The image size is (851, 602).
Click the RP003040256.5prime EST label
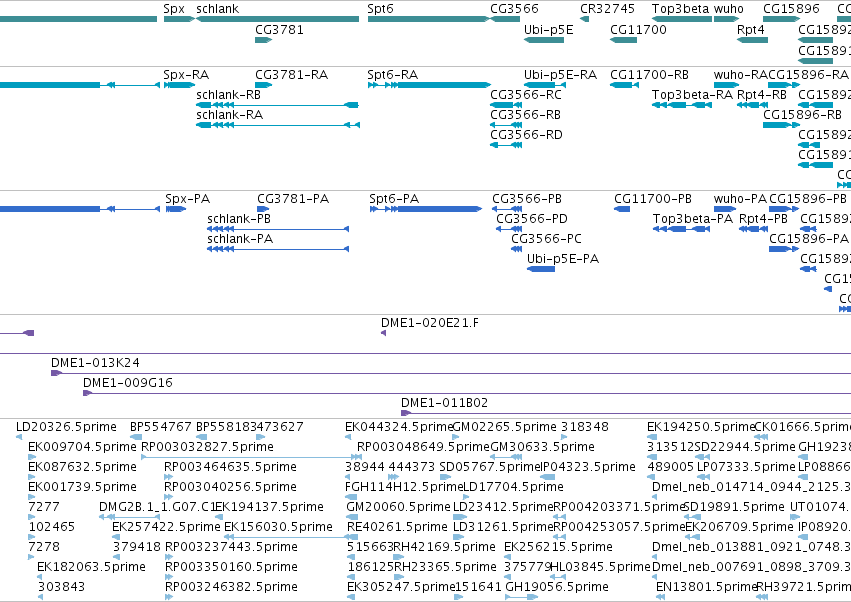click(230, 487)
